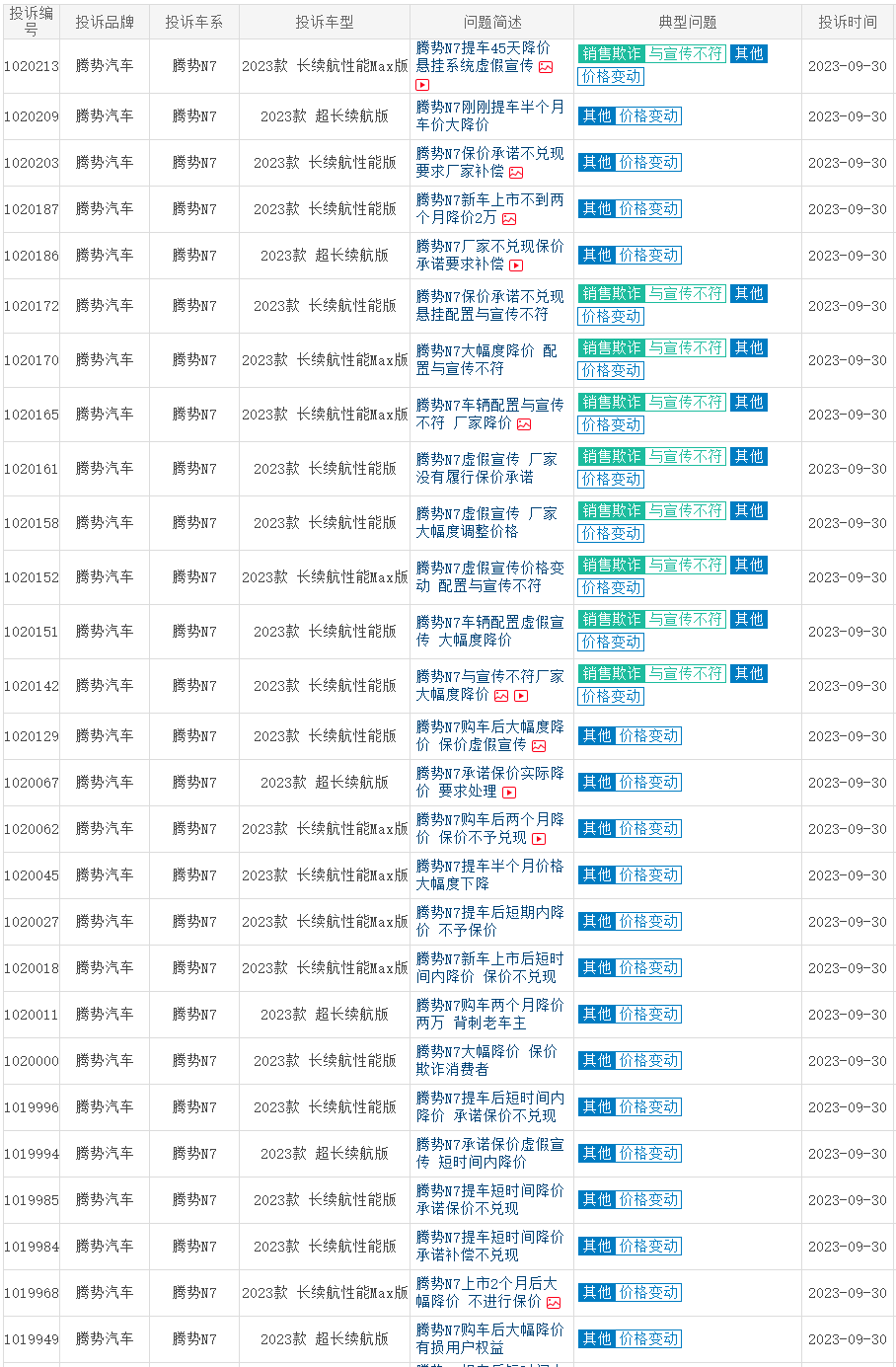Open complaint '腾势N7购车两个月降价两万 背刺老车主'

[489, 1014]
